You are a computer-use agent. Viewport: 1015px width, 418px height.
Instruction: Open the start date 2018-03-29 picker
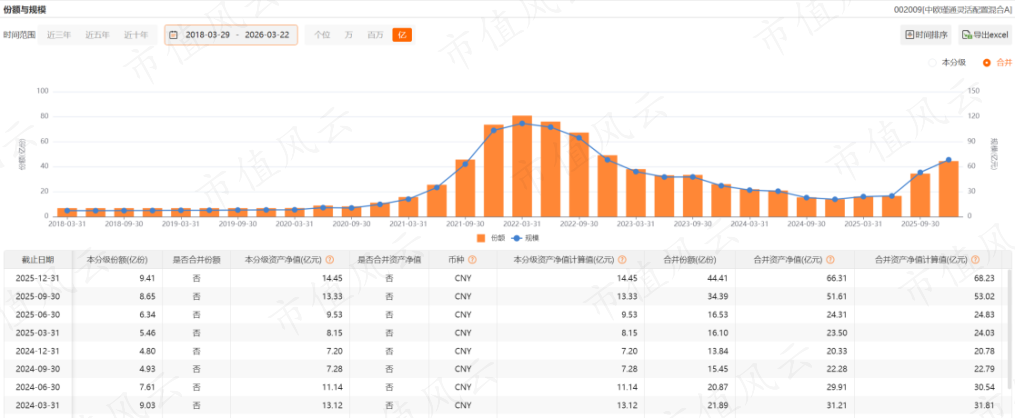click(x=207, y=35)
